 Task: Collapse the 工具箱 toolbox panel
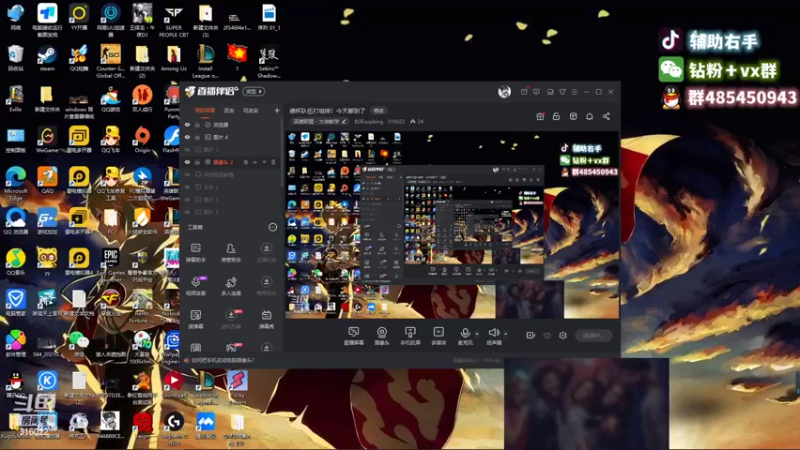coord(273,227)
